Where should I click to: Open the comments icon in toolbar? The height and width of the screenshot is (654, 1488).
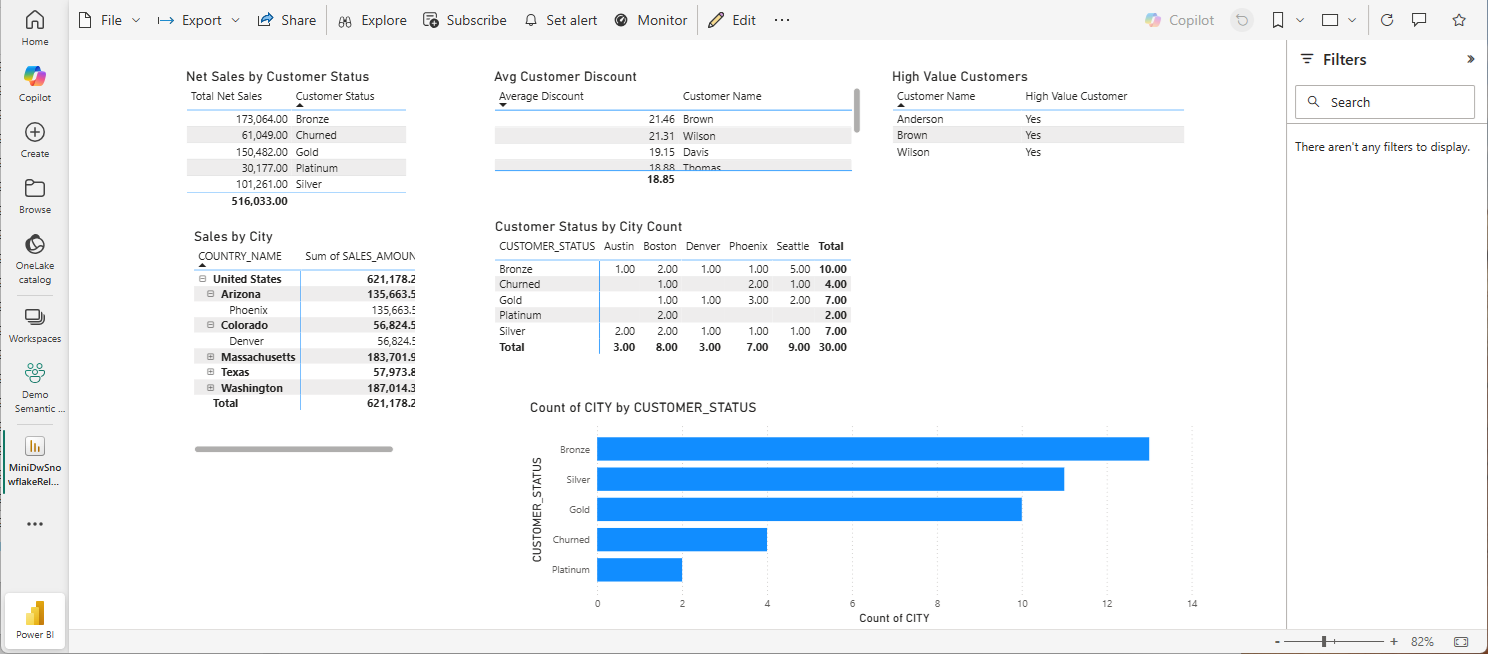(x=1418, y=20)
